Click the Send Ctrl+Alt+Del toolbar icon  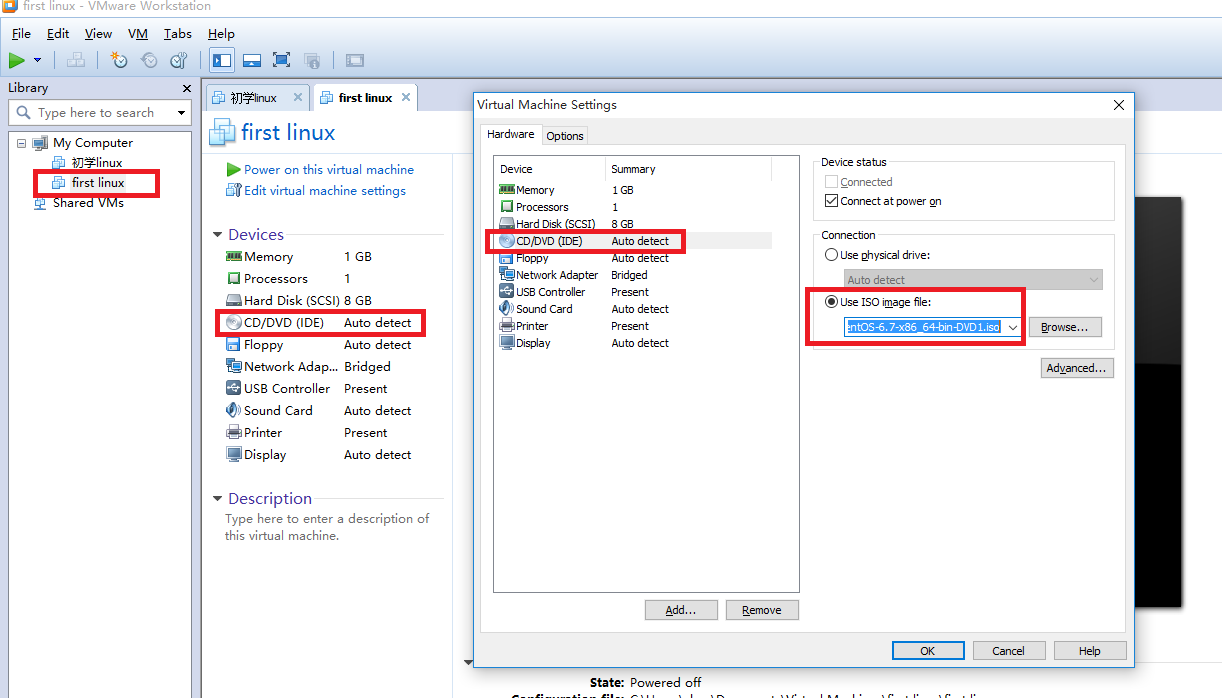(76, 61)
